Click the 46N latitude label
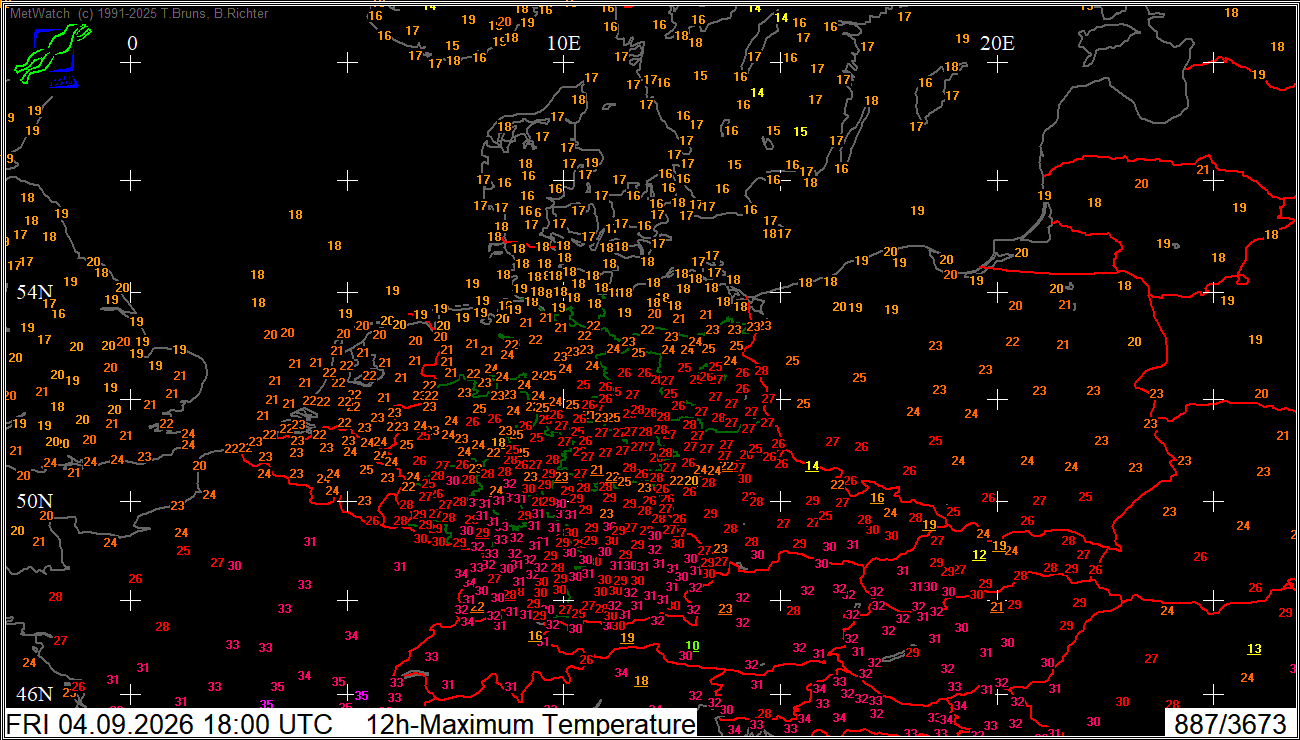The image size is (1300, 740). click(x=34, y=694)
